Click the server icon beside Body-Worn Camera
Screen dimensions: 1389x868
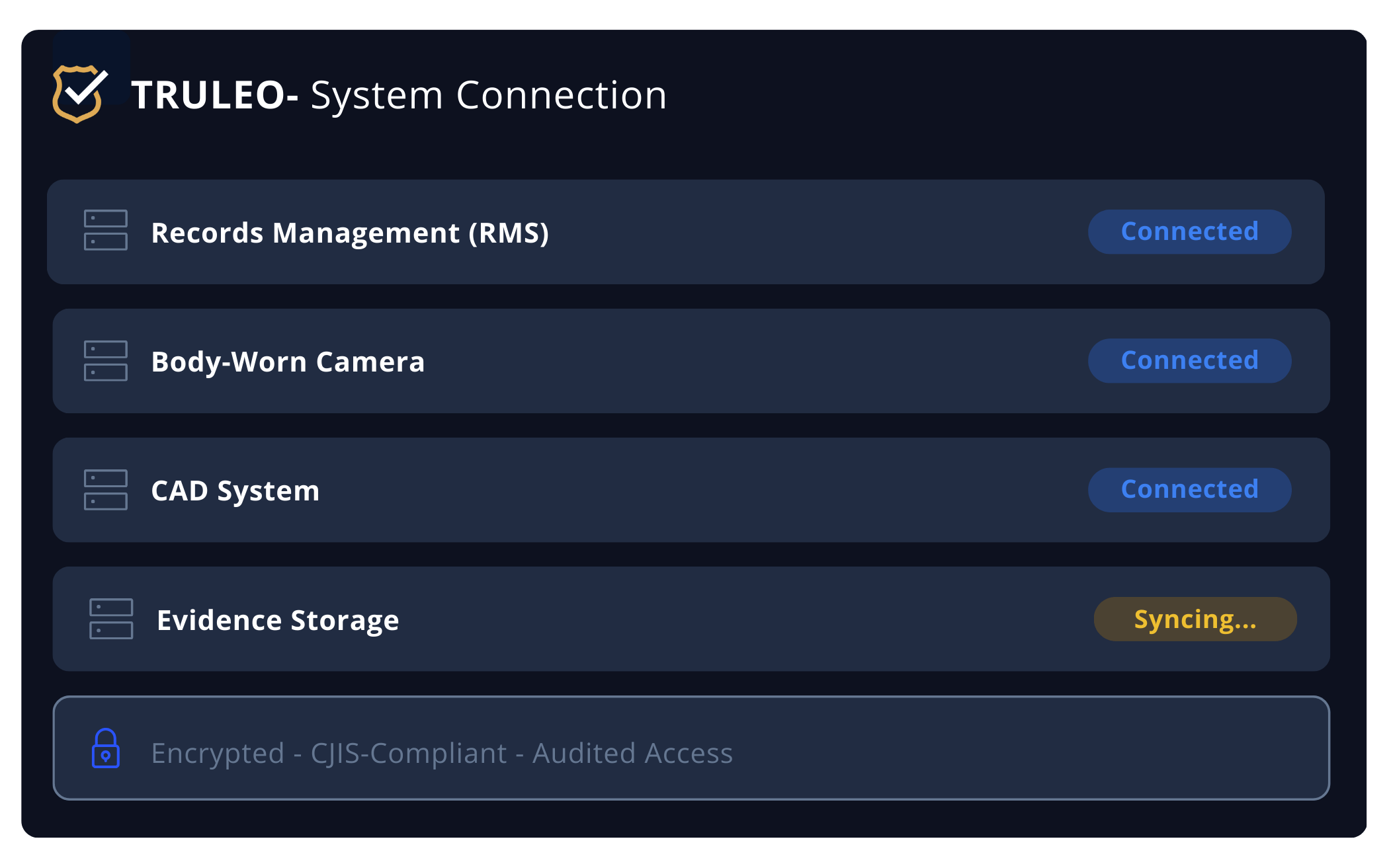tap(106, 361)
